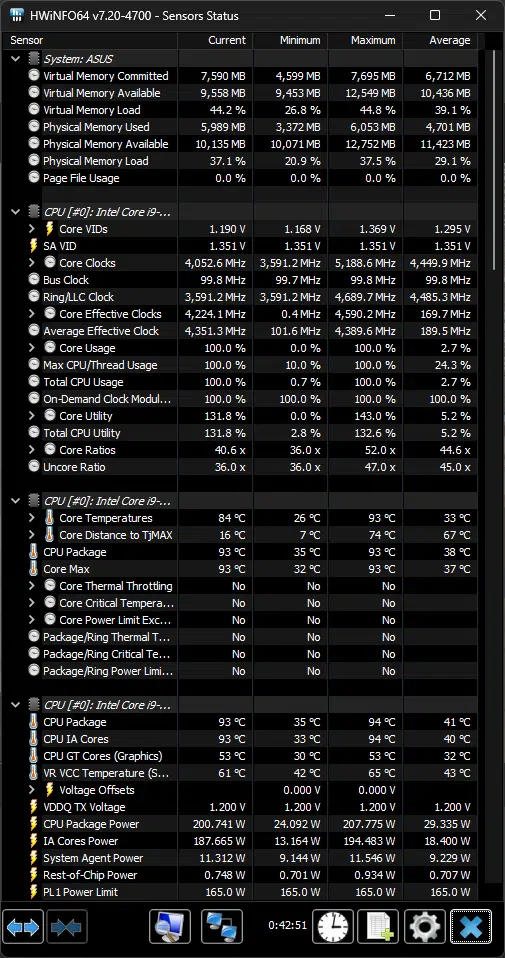Image resolution: width=505 pixels, height=958 pixels.
Task: Open the remote sensor monitor icon
Action: pyautogui.click(x=170, y=927)
